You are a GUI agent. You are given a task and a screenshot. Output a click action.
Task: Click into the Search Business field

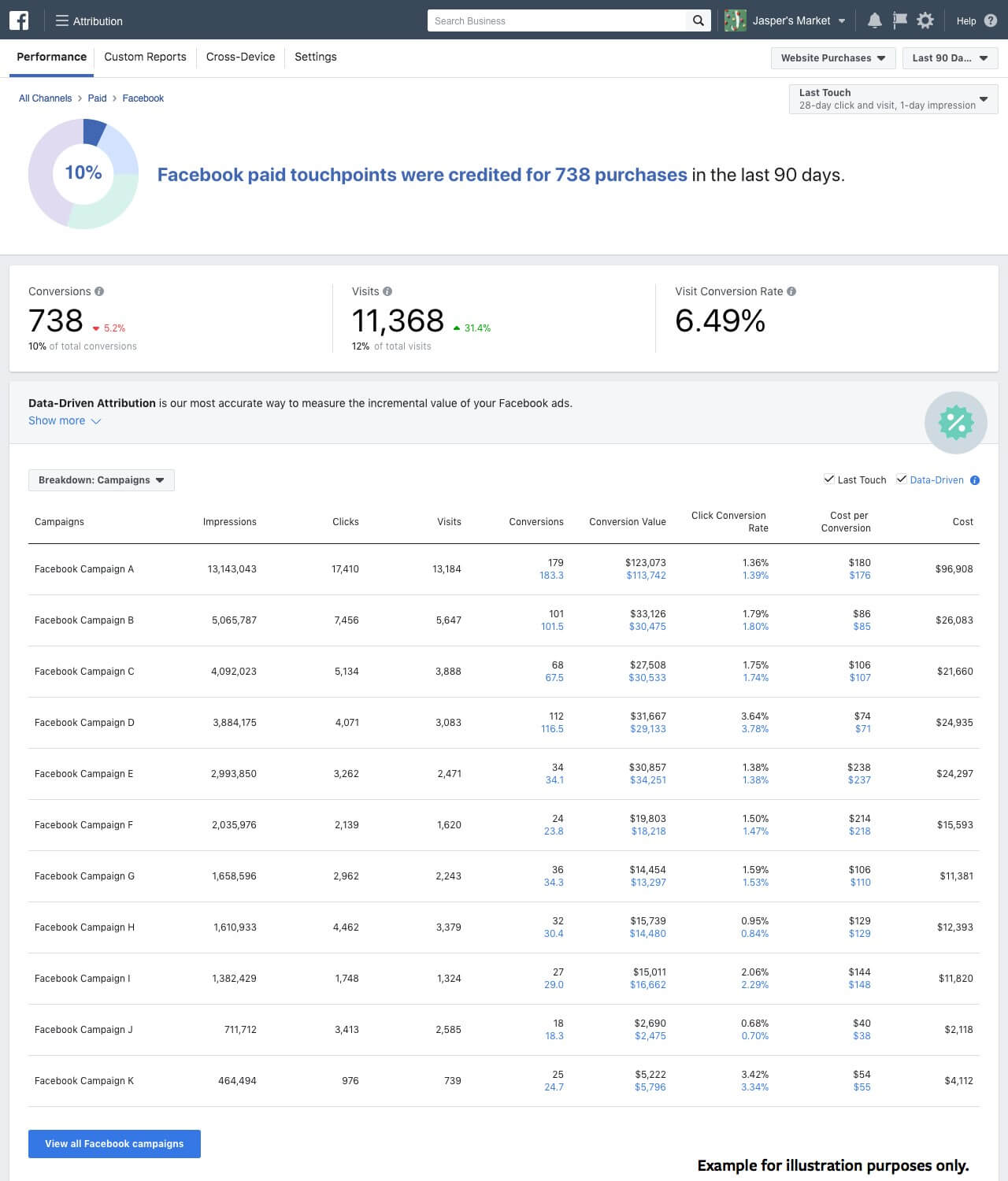tap(555, 21)
